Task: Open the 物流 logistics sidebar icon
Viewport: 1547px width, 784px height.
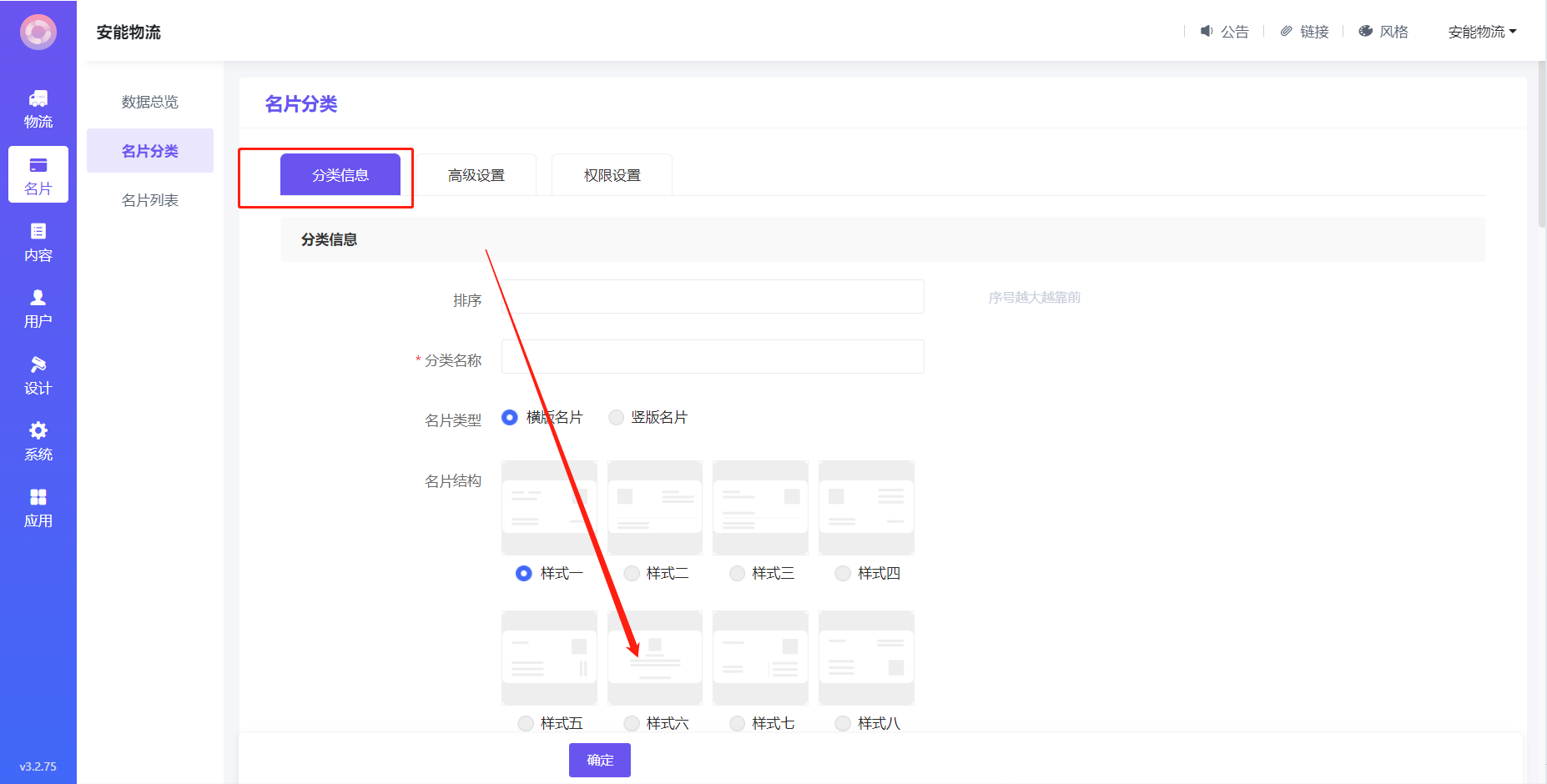Action: click(x=38, y=99)
